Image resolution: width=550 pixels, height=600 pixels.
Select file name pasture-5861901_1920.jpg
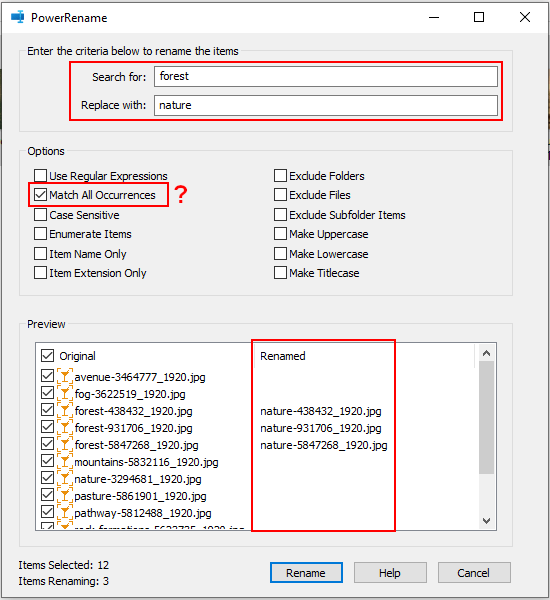coord(140,496)
